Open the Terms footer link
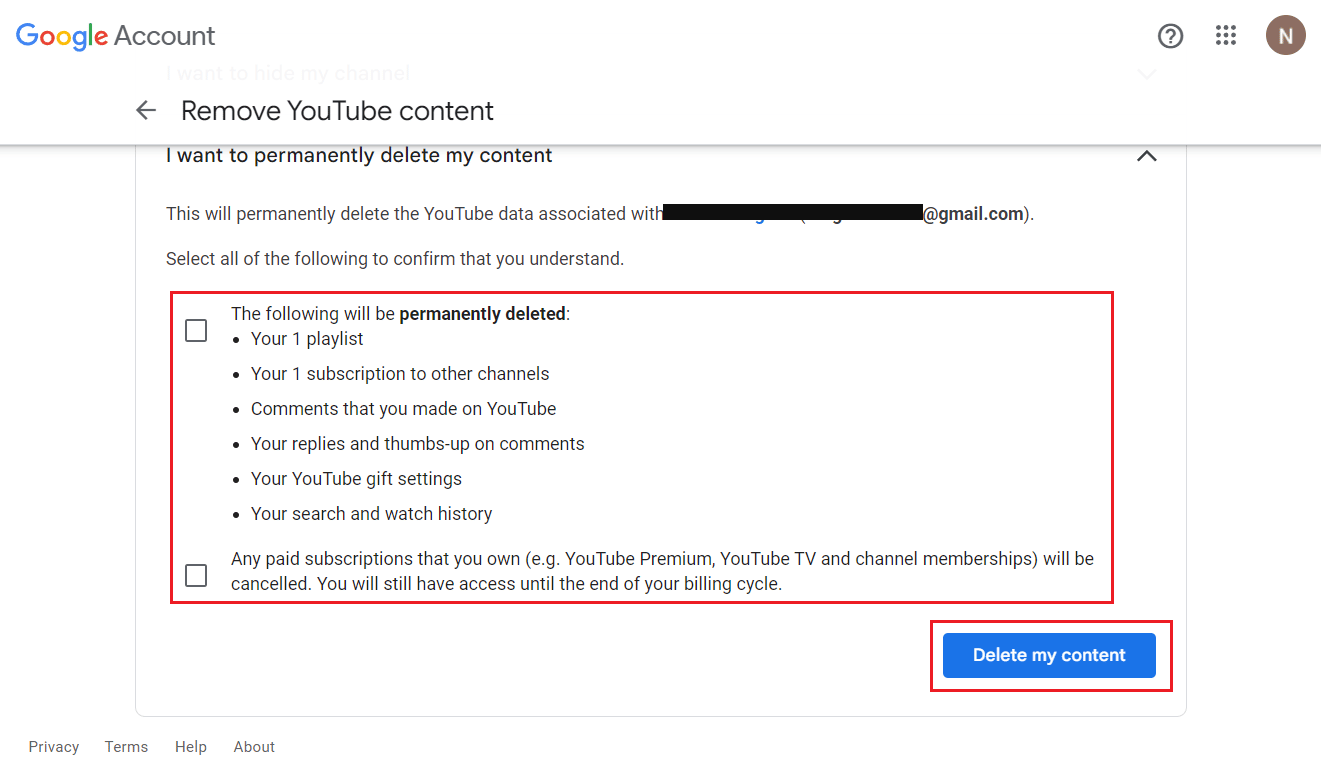 pyautogui.click(x=126, y=747)
